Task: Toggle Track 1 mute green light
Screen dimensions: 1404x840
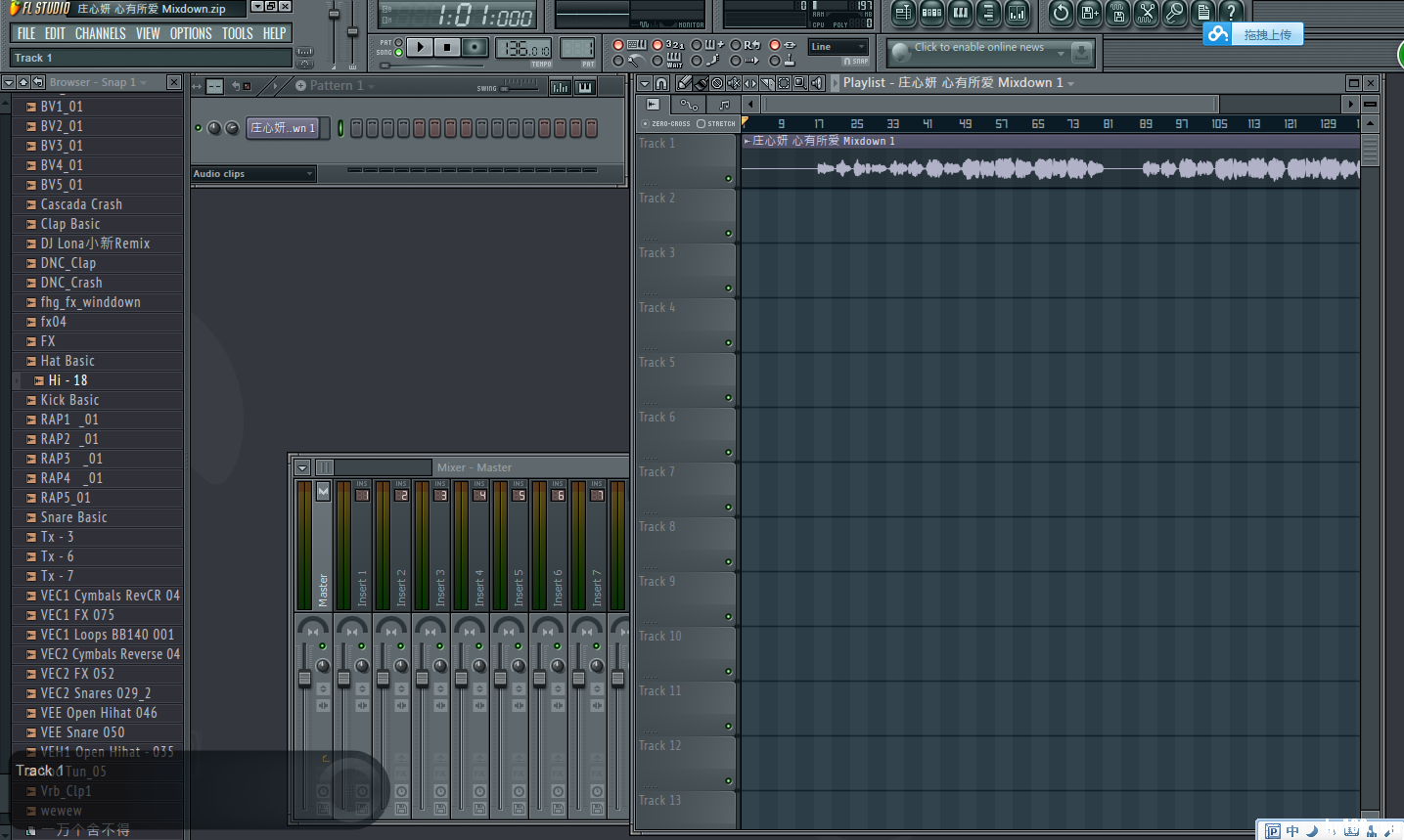Action: (x=728, y=179)
